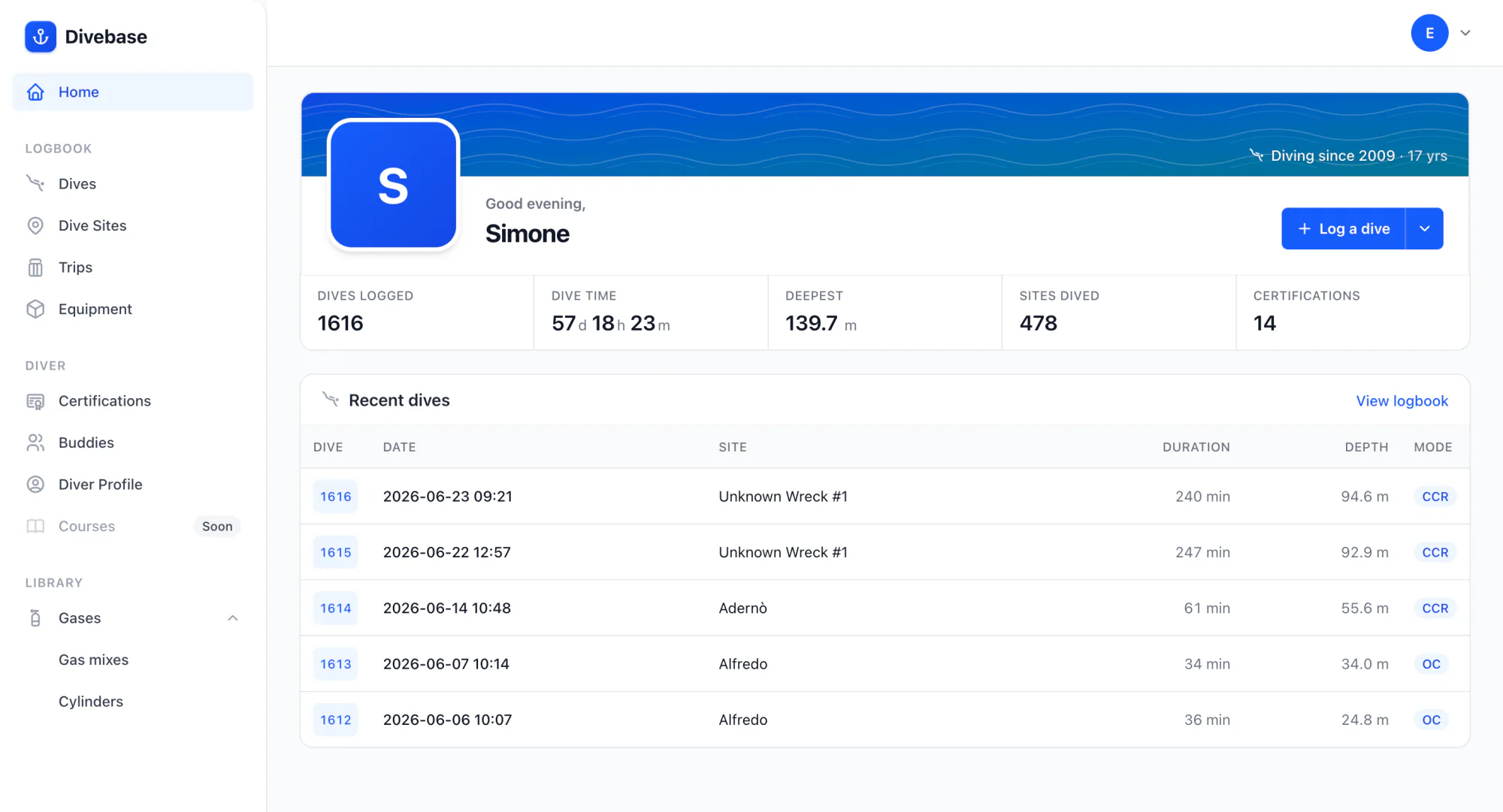This screenshot has height=812, width=1503.
Task: Open dive number 1613 link
Action: [335, 664]
